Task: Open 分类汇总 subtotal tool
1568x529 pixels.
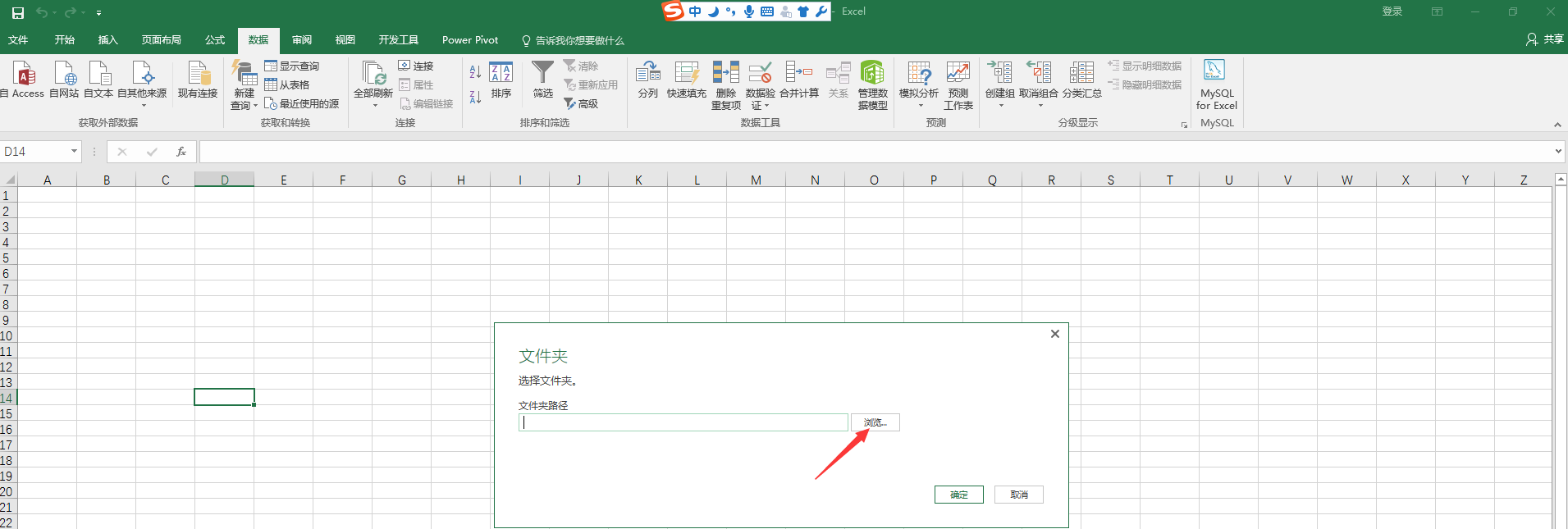Action: click(1081, 80)
